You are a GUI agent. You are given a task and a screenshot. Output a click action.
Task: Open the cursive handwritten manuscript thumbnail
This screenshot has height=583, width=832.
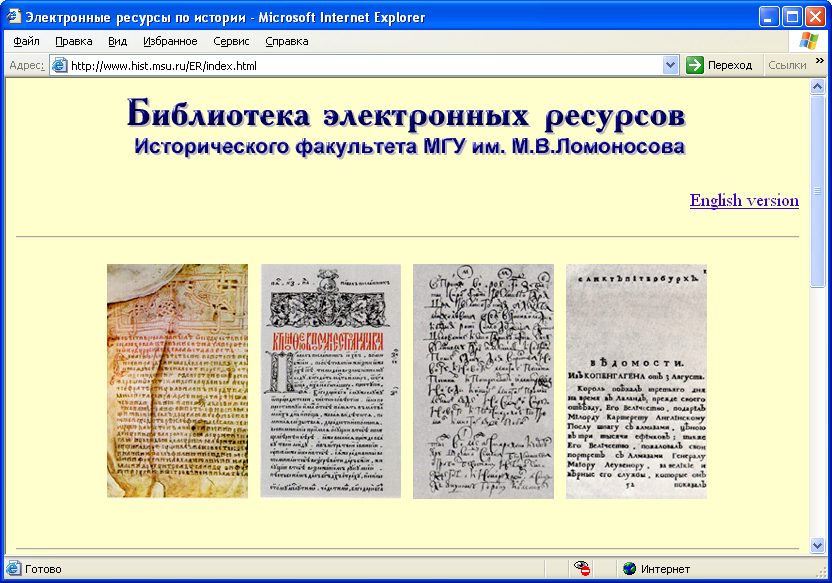click(483, 381)
